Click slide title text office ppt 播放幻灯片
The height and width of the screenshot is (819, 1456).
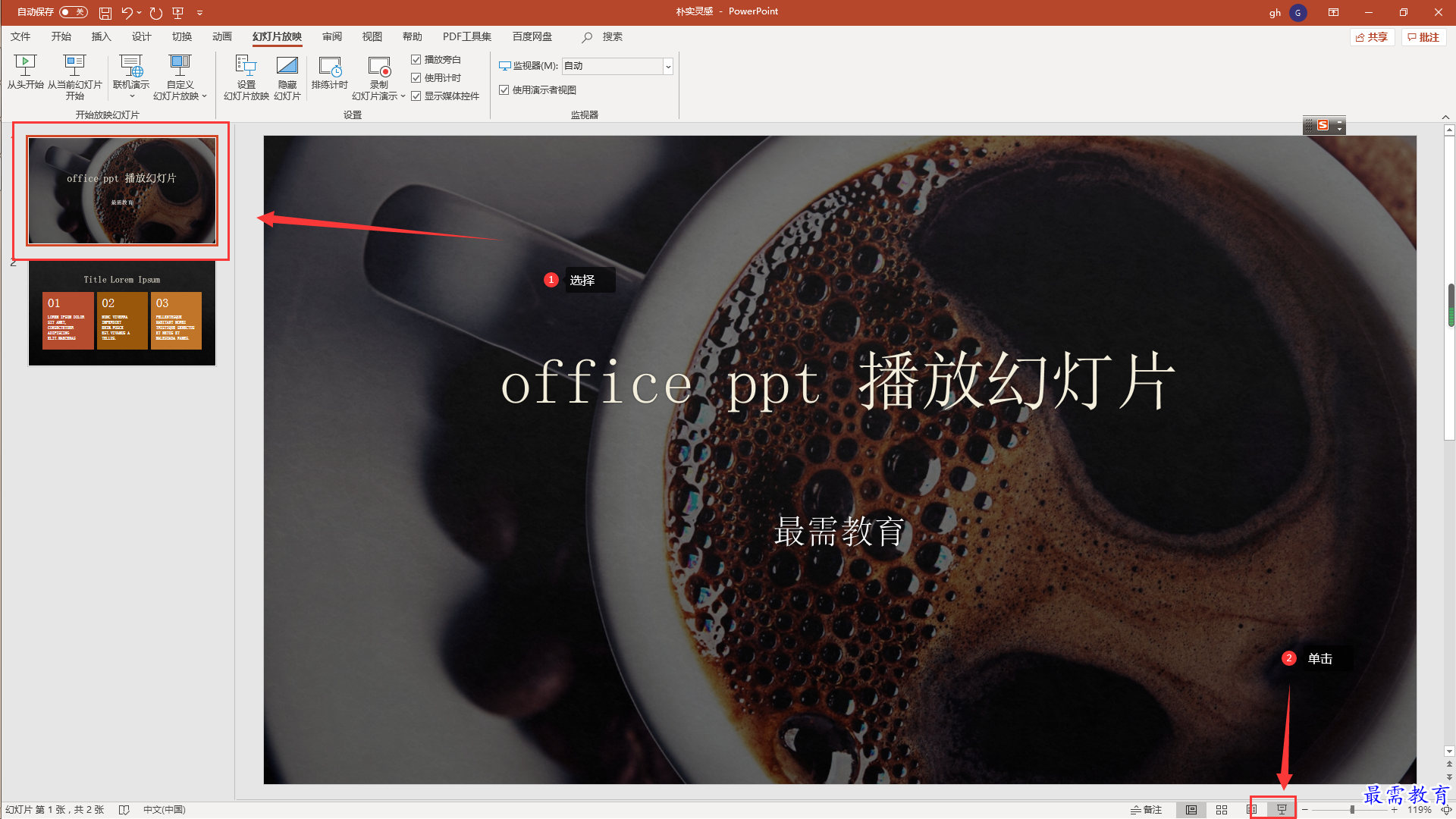[838, 382]
